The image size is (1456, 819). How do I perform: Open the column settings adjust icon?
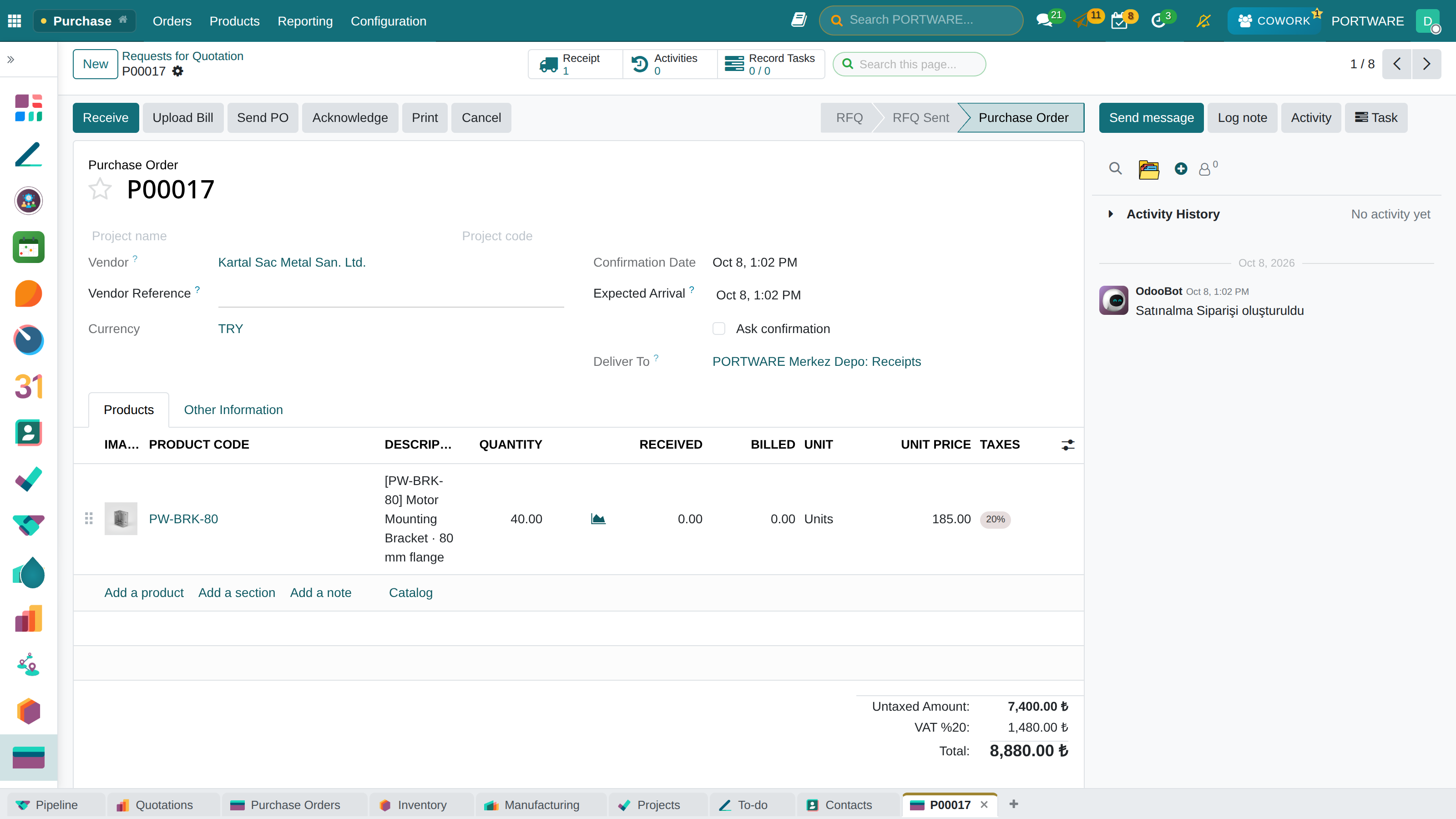(x=1068, y=445)
